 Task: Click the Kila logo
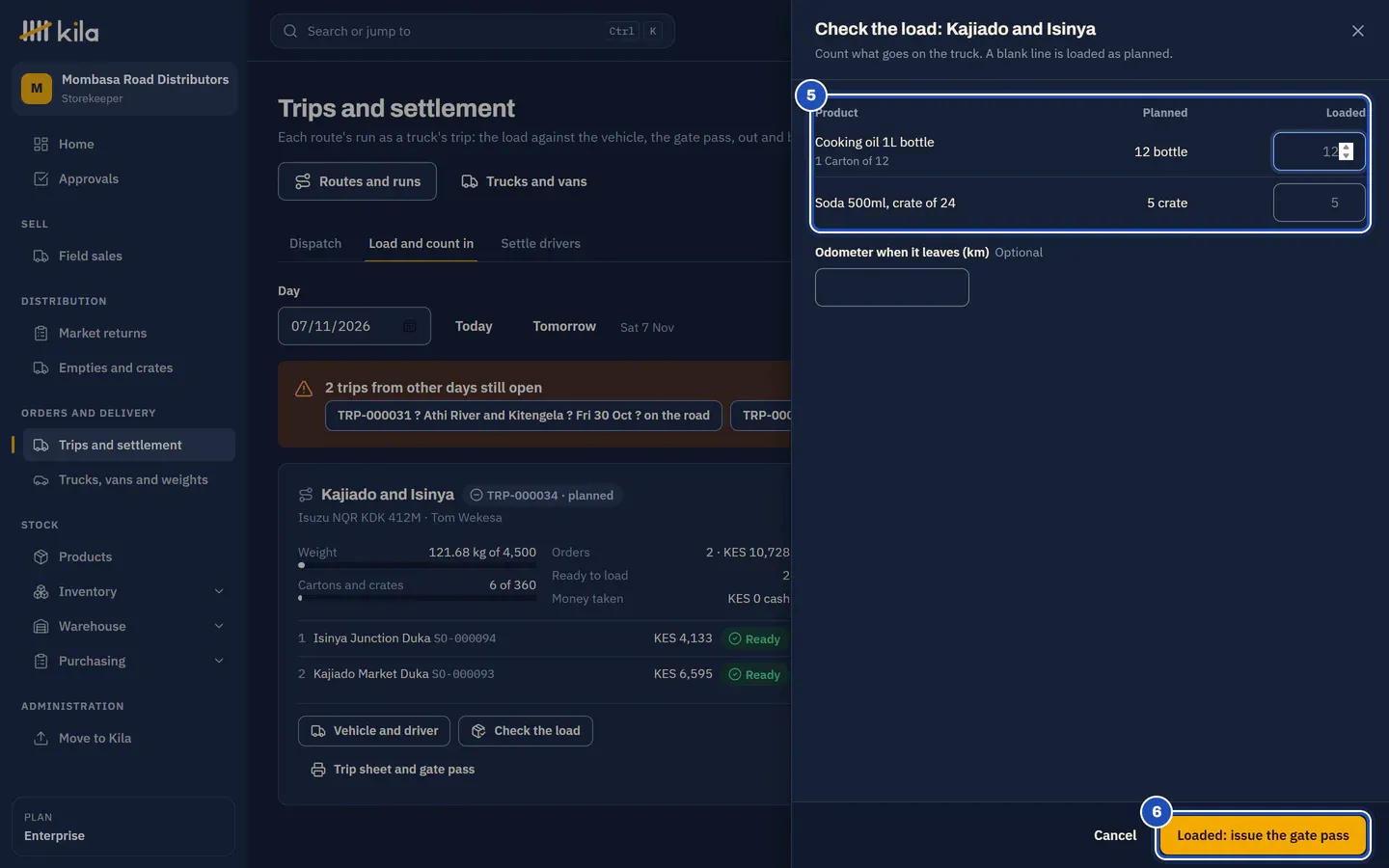[59, 31]
